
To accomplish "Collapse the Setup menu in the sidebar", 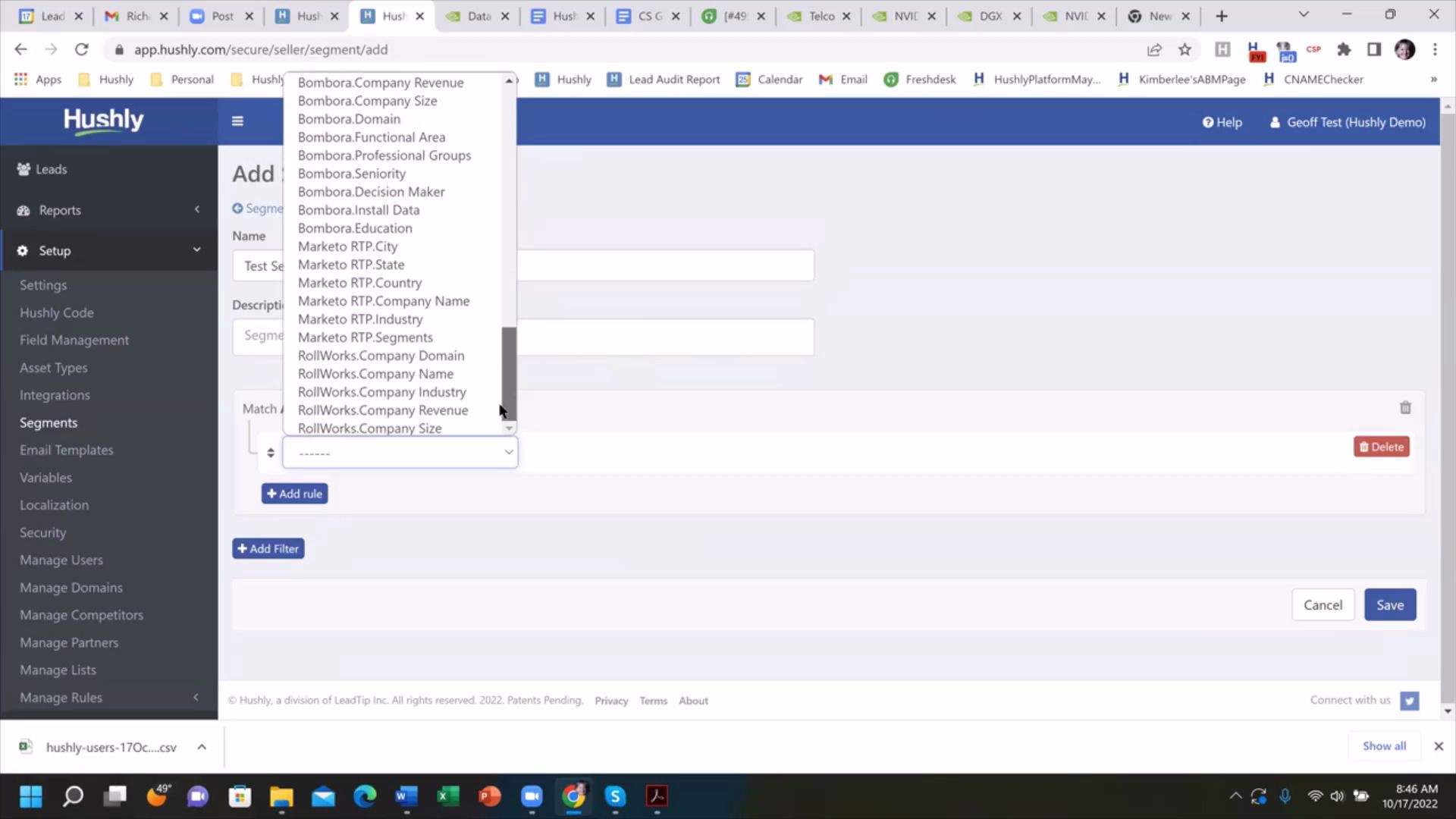I will 196,249.
